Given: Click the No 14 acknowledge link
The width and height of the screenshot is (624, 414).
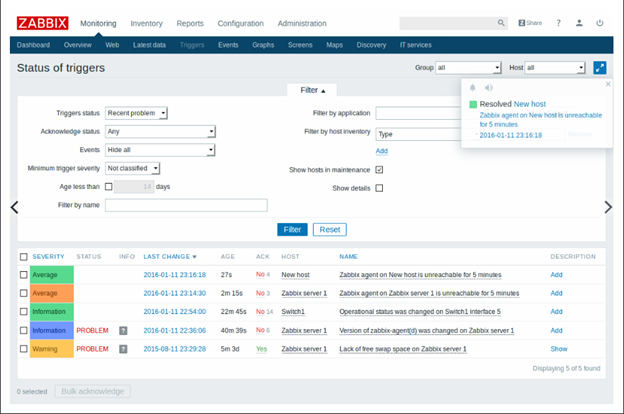Looking at the screenshot, I should [x=265, y=312].
